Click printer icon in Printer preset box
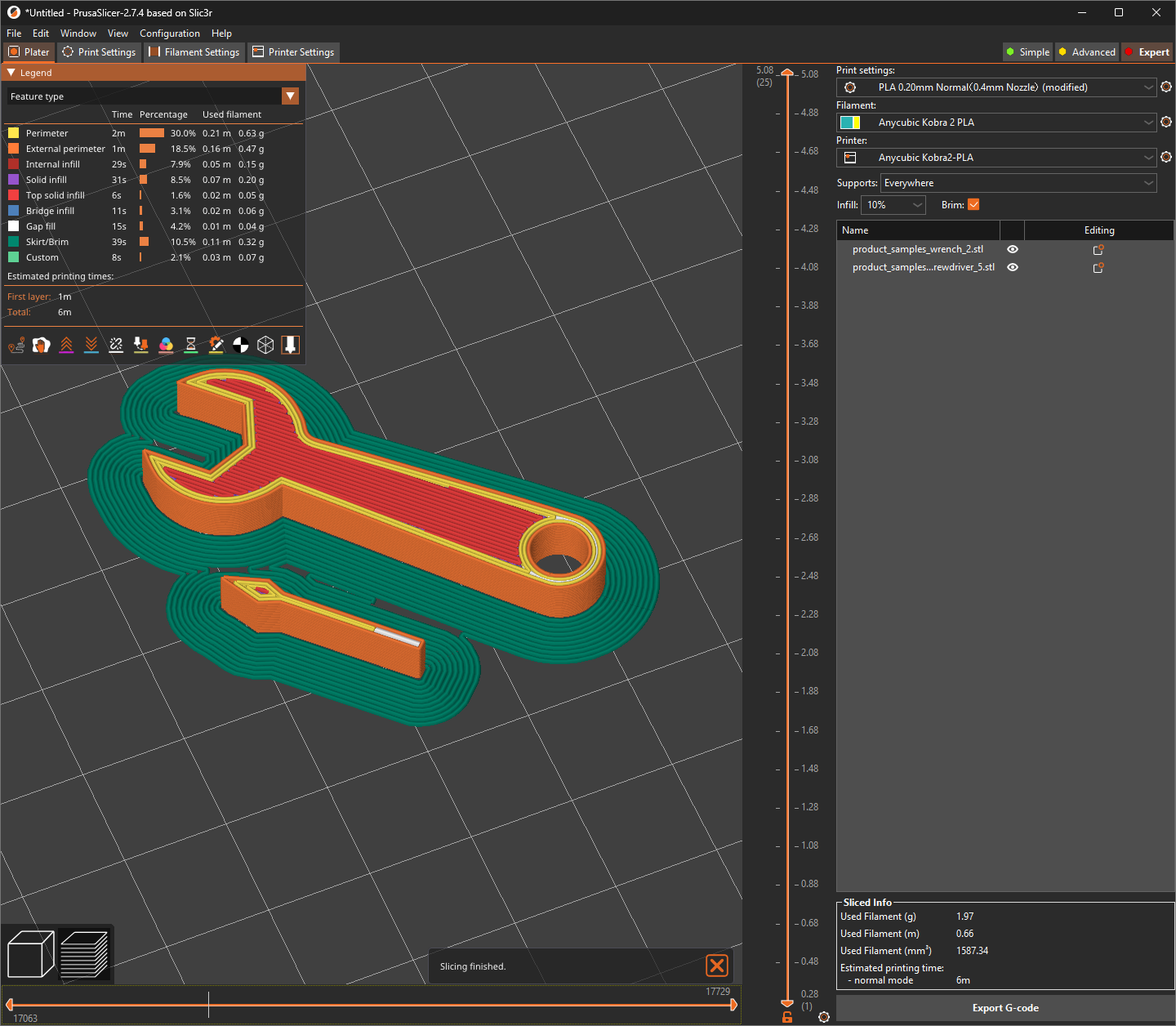Image resolution: width=1176 pixels, height=1026 pixels. (850, 158)
